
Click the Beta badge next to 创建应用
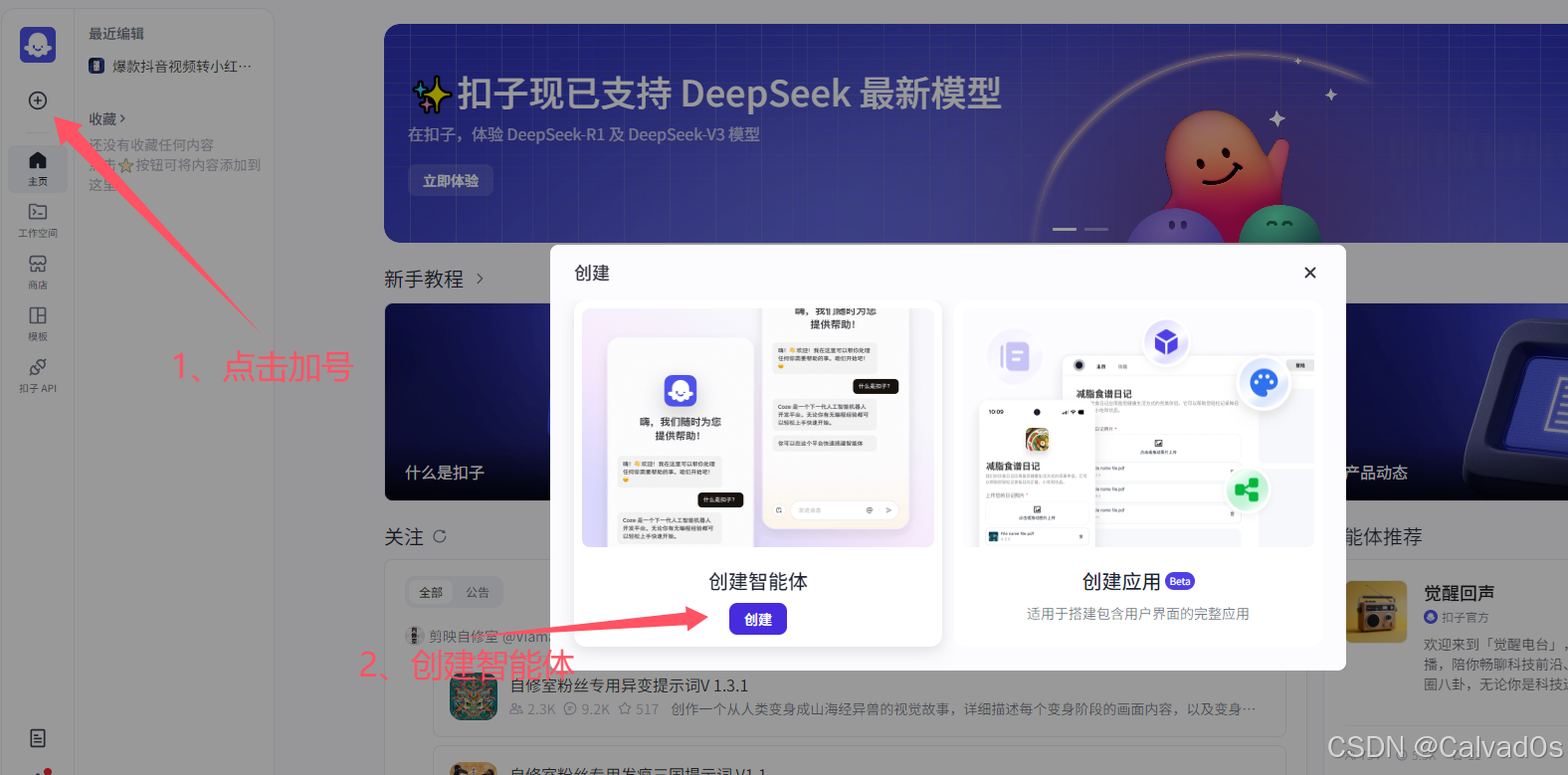click(1180, 581)
